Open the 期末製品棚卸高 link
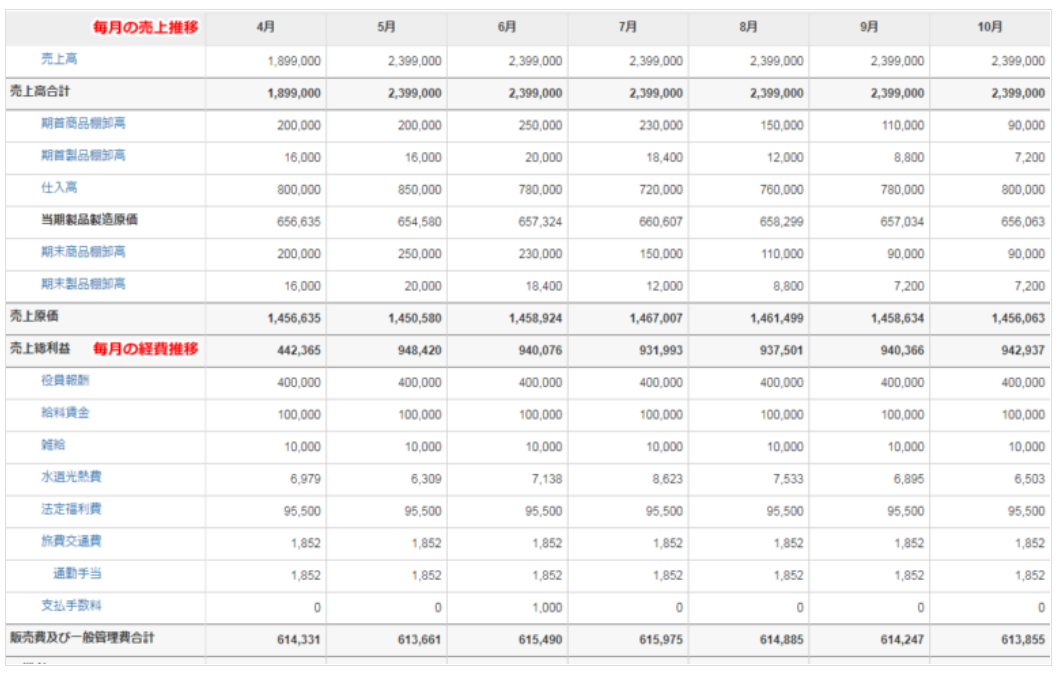Image resolution: width=1064 pixels, height=676 pixels. pos(83,284)
